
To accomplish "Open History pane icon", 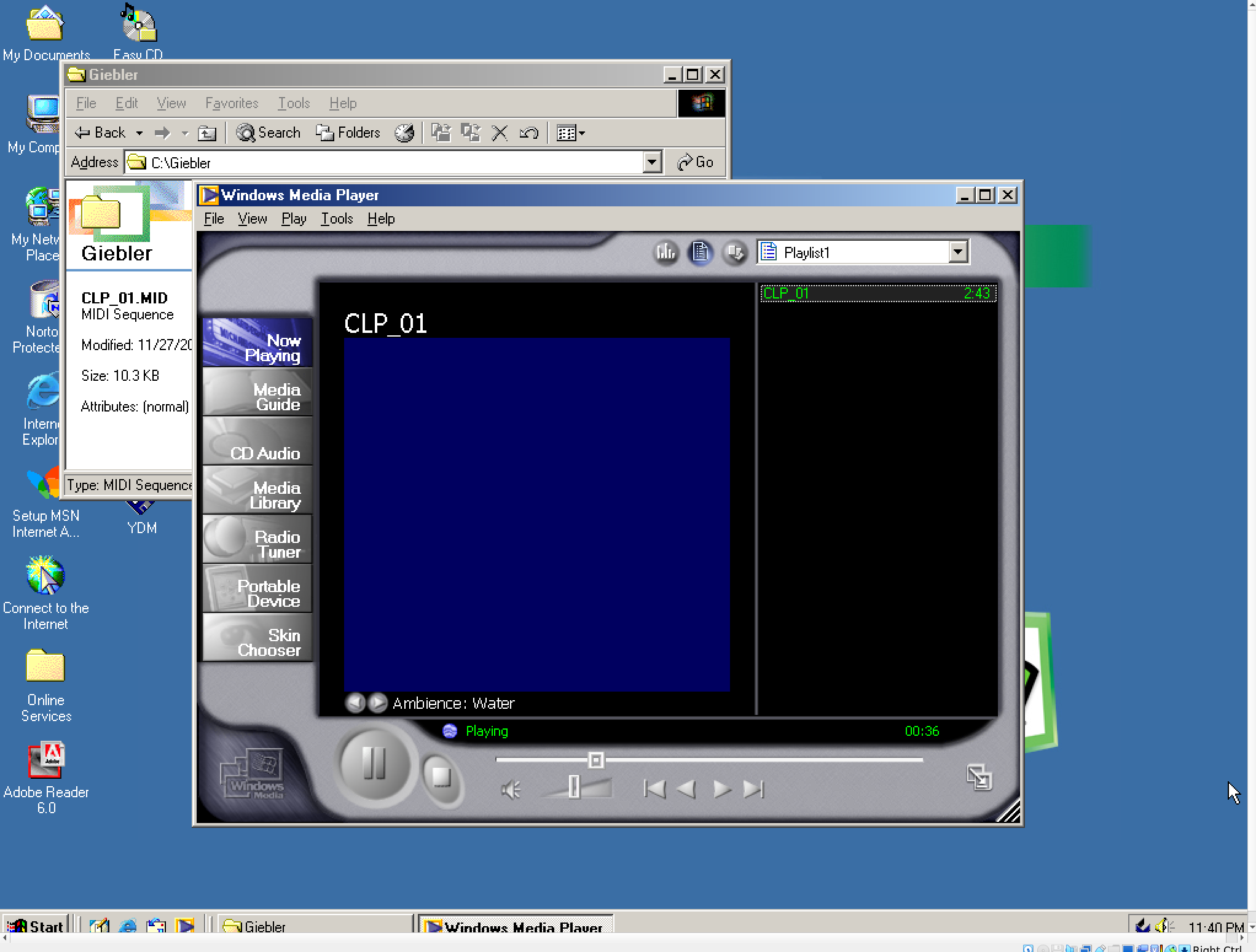I will (x=404, y=133).
